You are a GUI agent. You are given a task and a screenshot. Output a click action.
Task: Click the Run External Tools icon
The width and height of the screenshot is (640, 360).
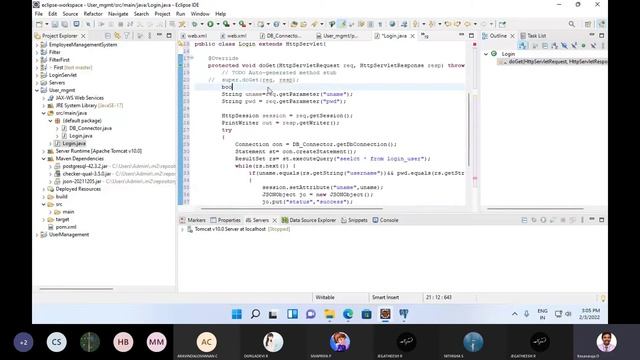pos(242,24)
